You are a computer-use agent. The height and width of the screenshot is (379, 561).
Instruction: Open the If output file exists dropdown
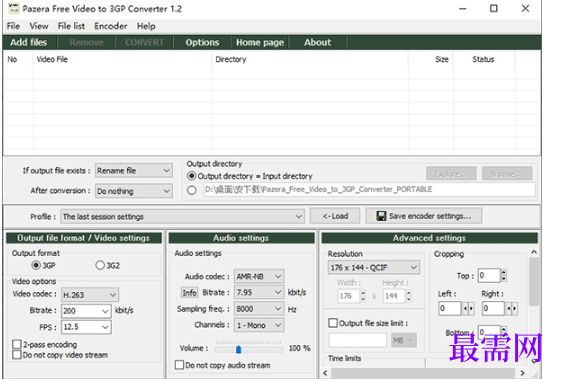point(134,171)
